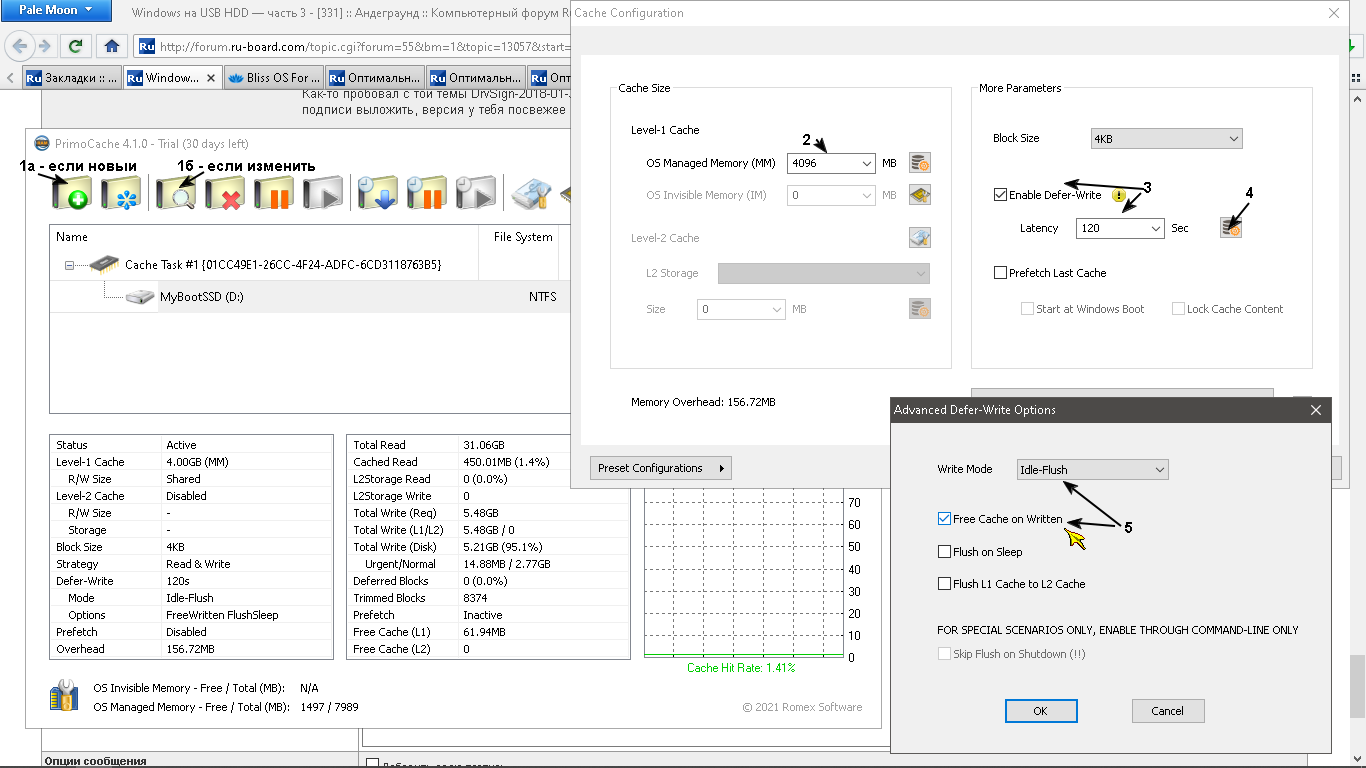
Task: Open the Pale Moon application menu
Action: pyautogui.click(x=54, y=10)
